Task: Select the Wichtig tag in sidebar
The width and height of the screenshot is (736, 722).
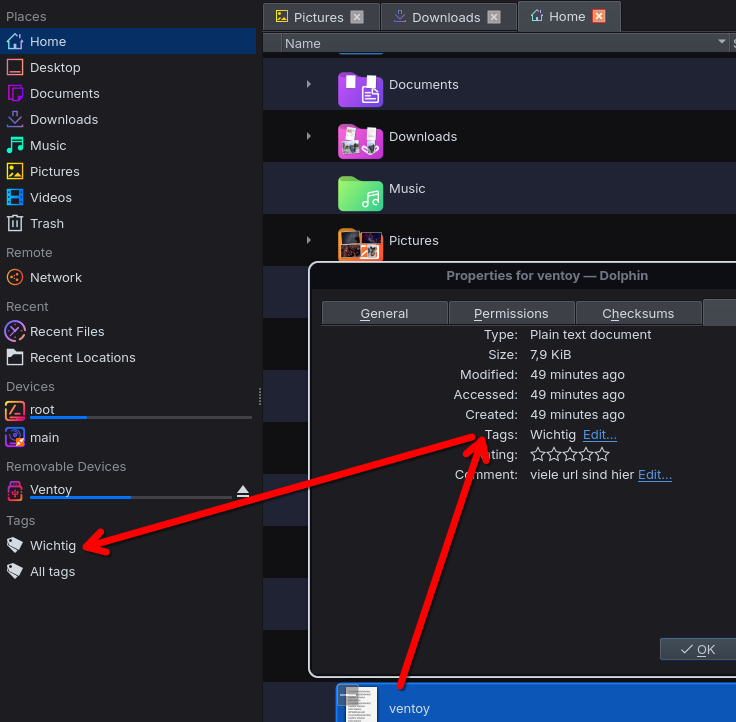Action: tap(52, 545)
